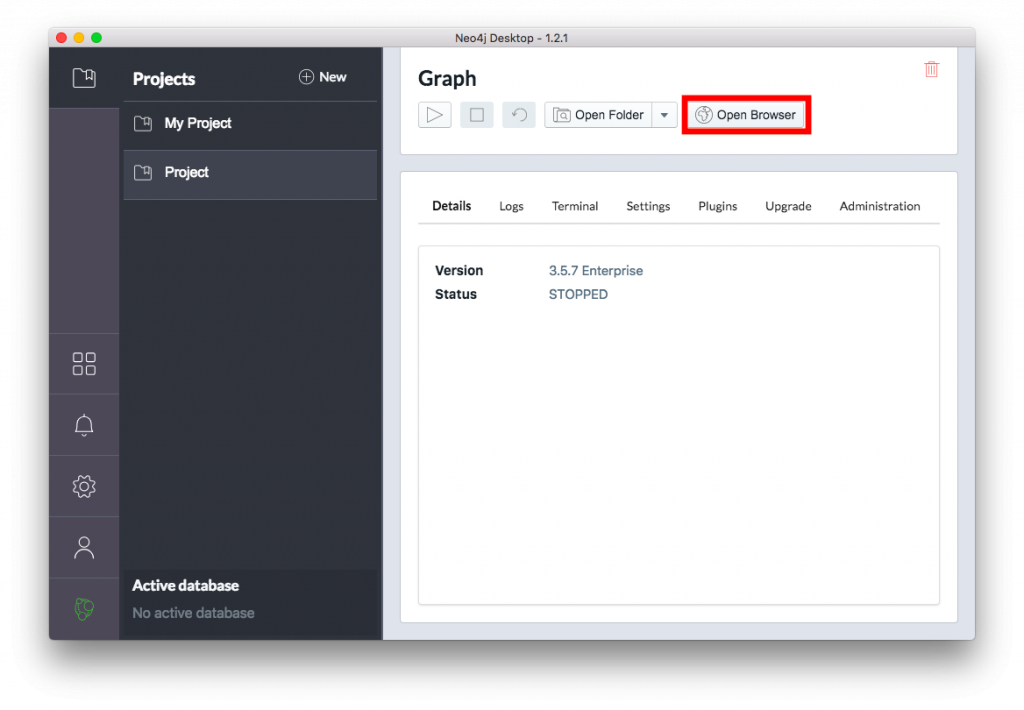This screenshot has height=710, width=1024.
Task: Expand the Open Folder dropdown arrow
Action: pyautogui.click(x=664, y=115)
